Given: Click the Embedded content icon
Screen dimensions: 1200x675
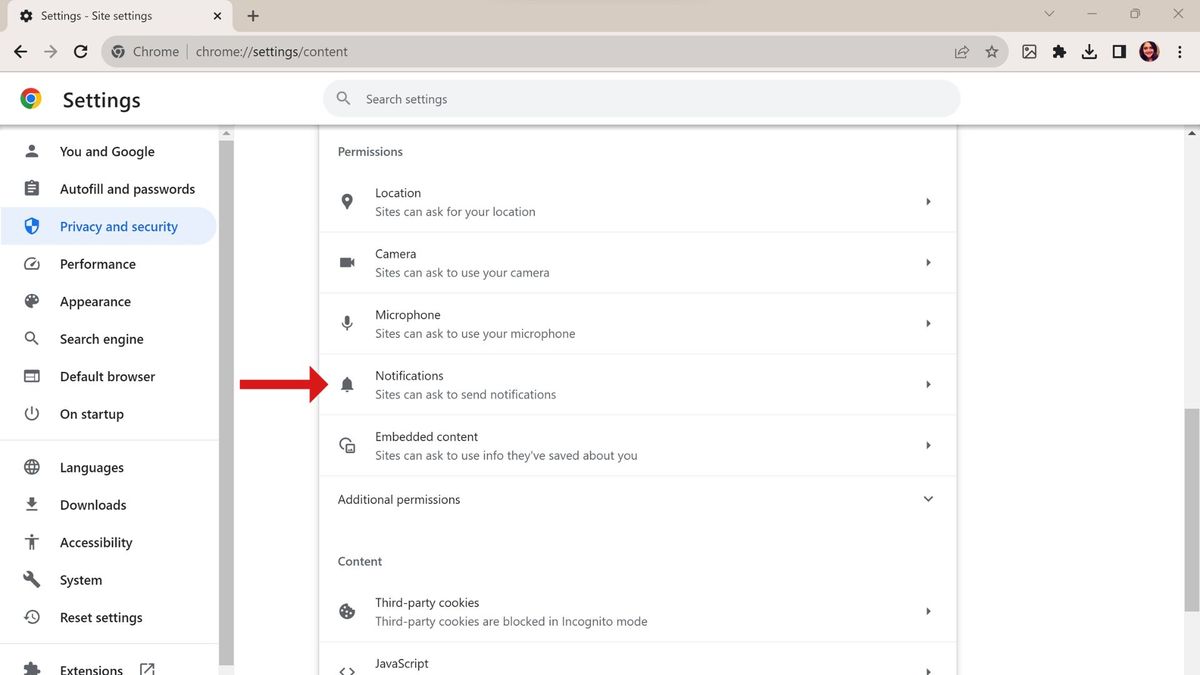Looking at the screenshot, I should pos(347,445).
